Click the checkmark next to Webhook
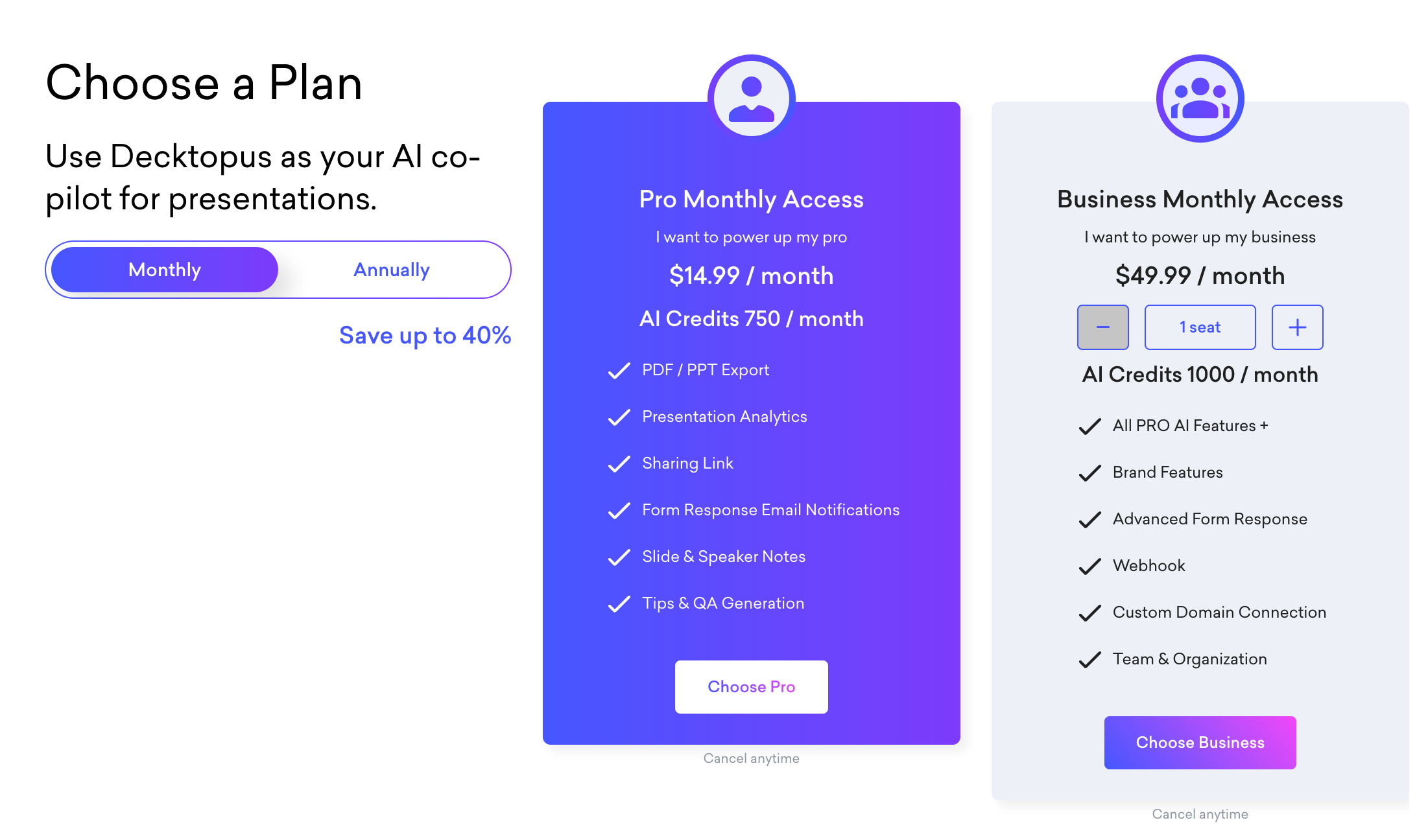The image size is (1428, 840). tap(1090, 566)
